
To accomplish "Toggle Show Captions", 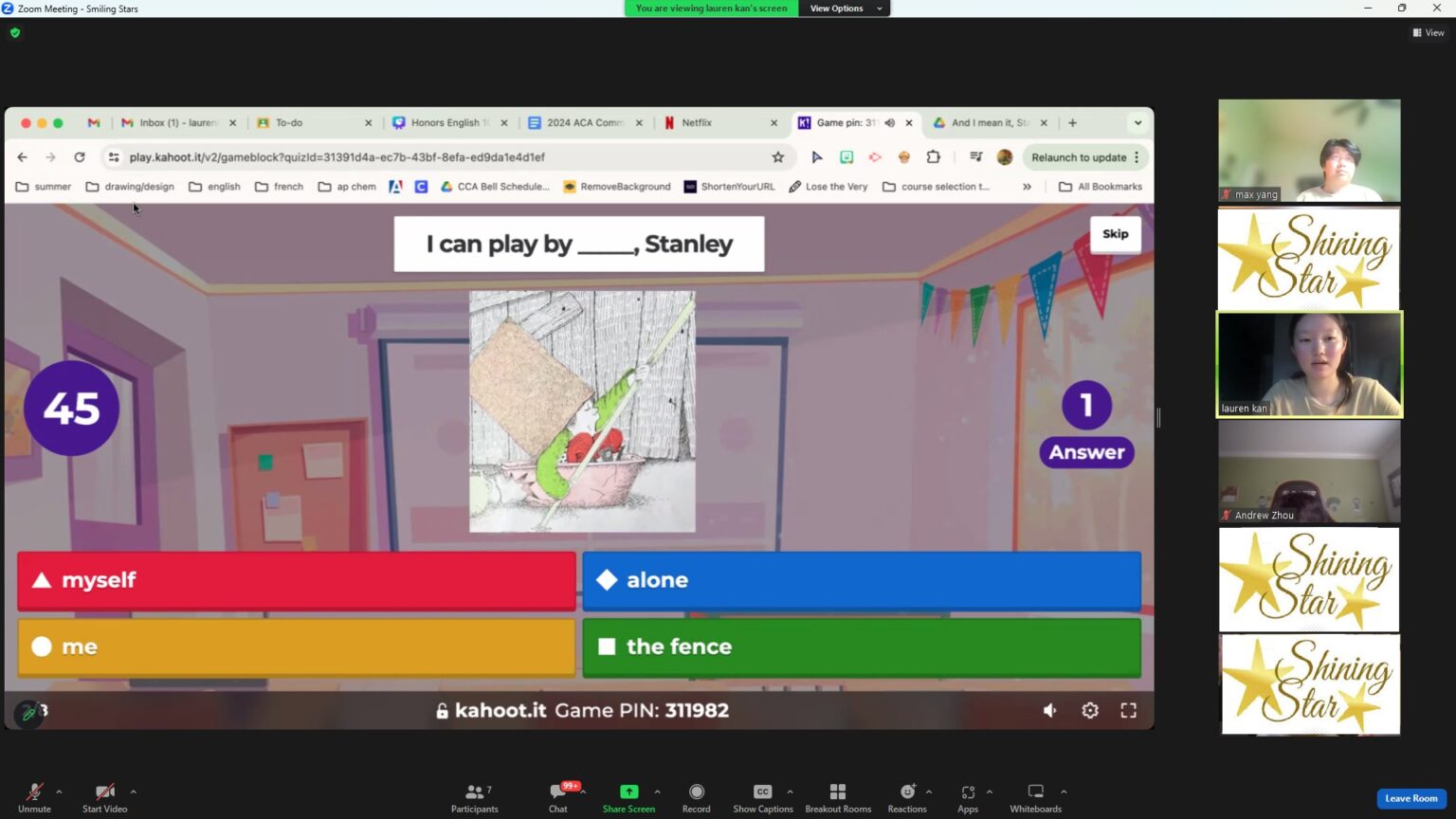I will 762,797.
